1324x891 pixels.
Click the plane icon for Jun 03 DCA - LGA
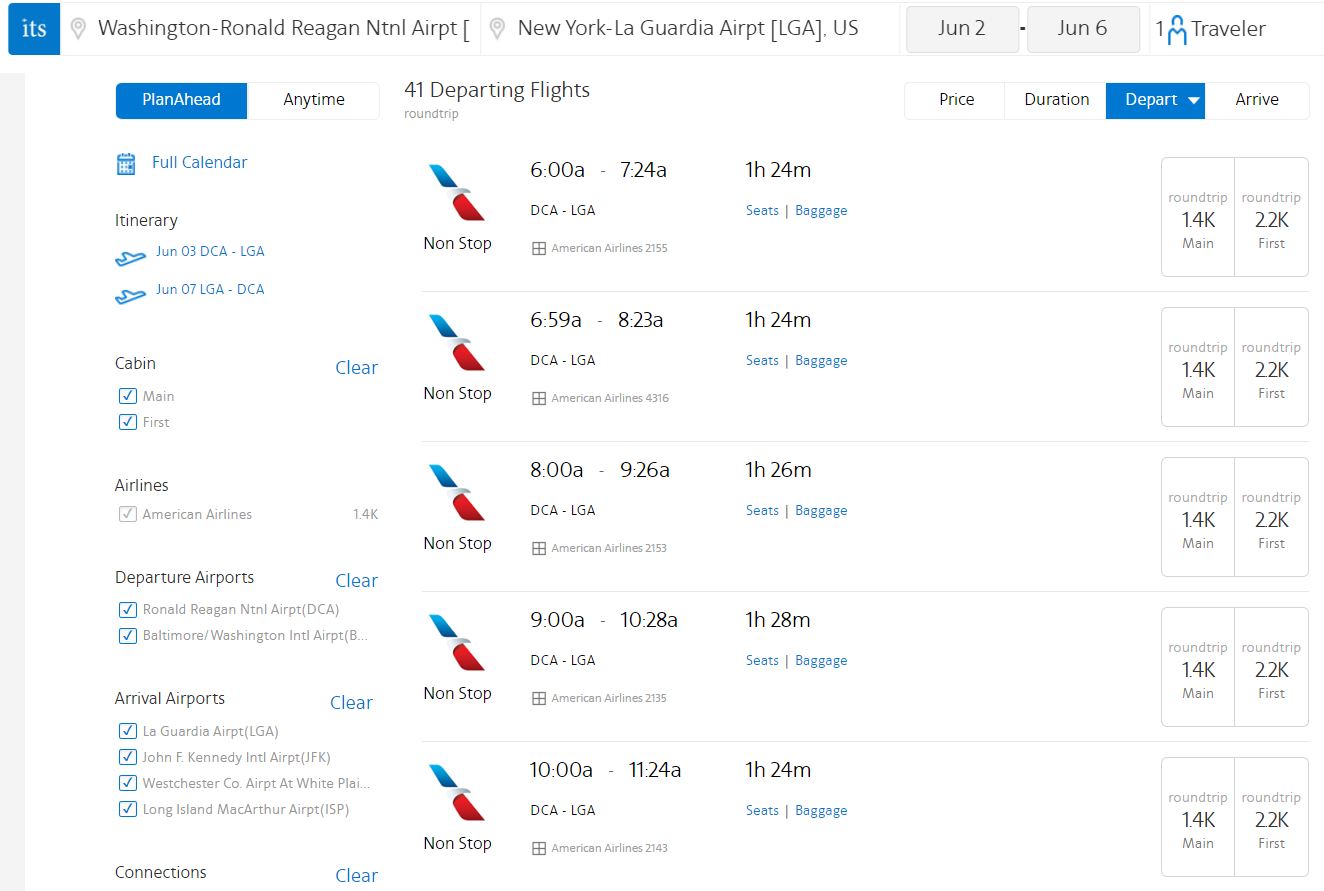coord(130,258)
